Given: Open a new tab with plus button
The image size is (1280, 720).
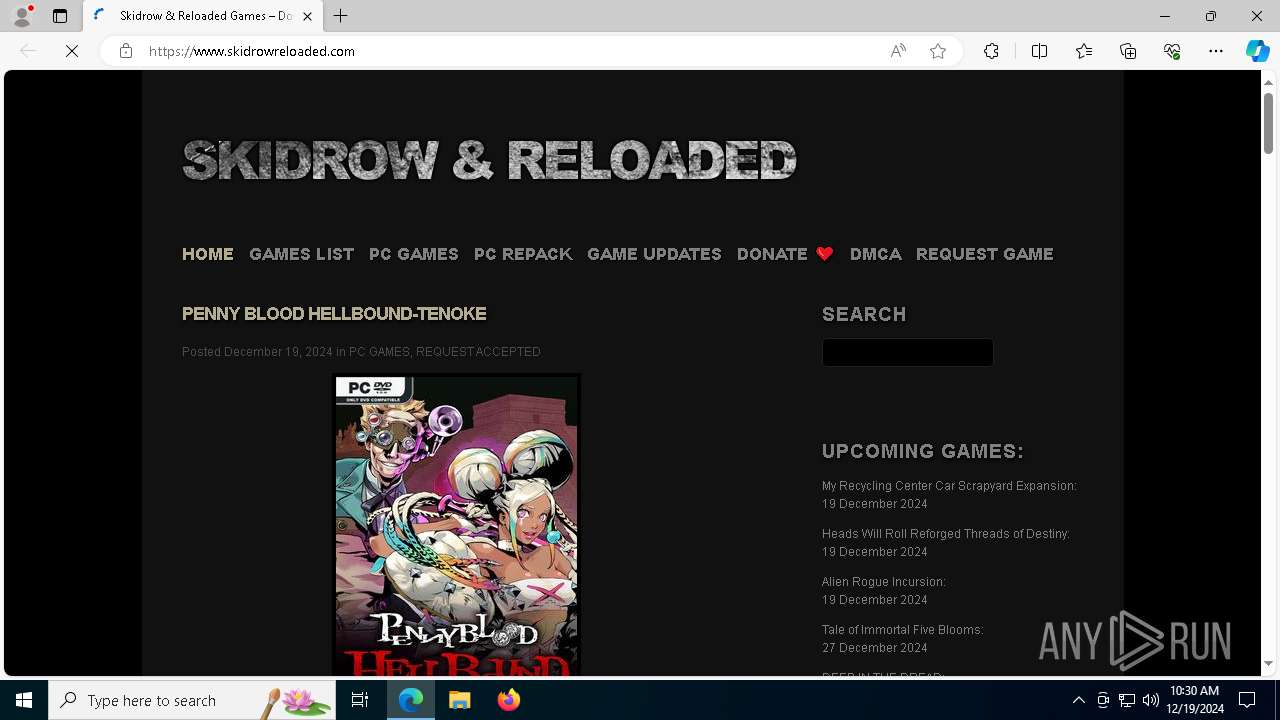Looking at the screenshot, I should 341,16.
